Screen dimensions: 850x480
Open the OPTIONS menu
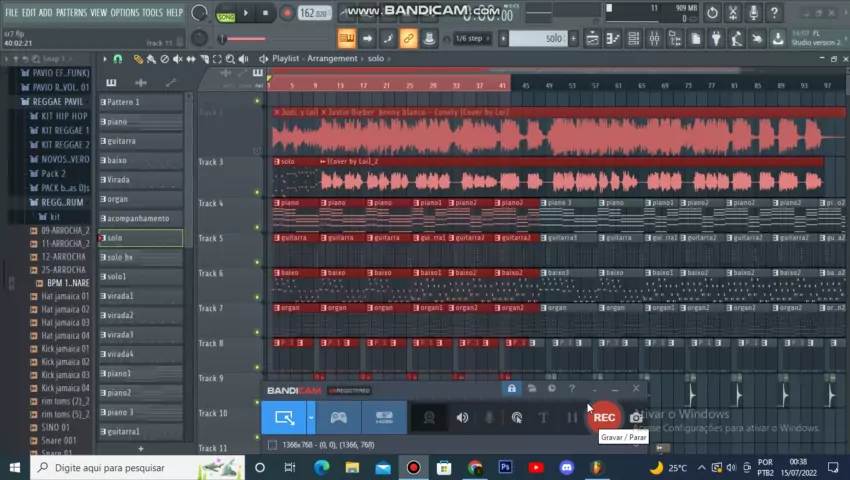(x=125, y=12)
